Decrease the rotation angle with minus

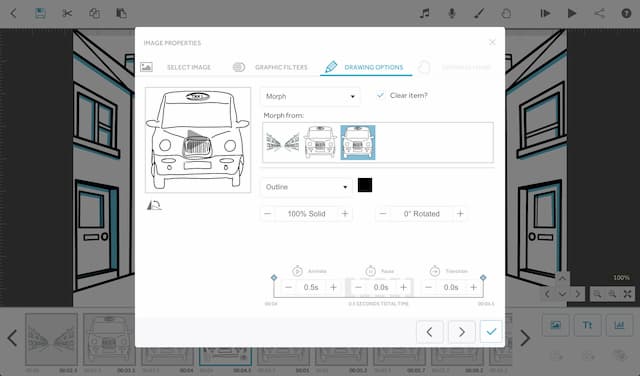[x=383, y=214]
